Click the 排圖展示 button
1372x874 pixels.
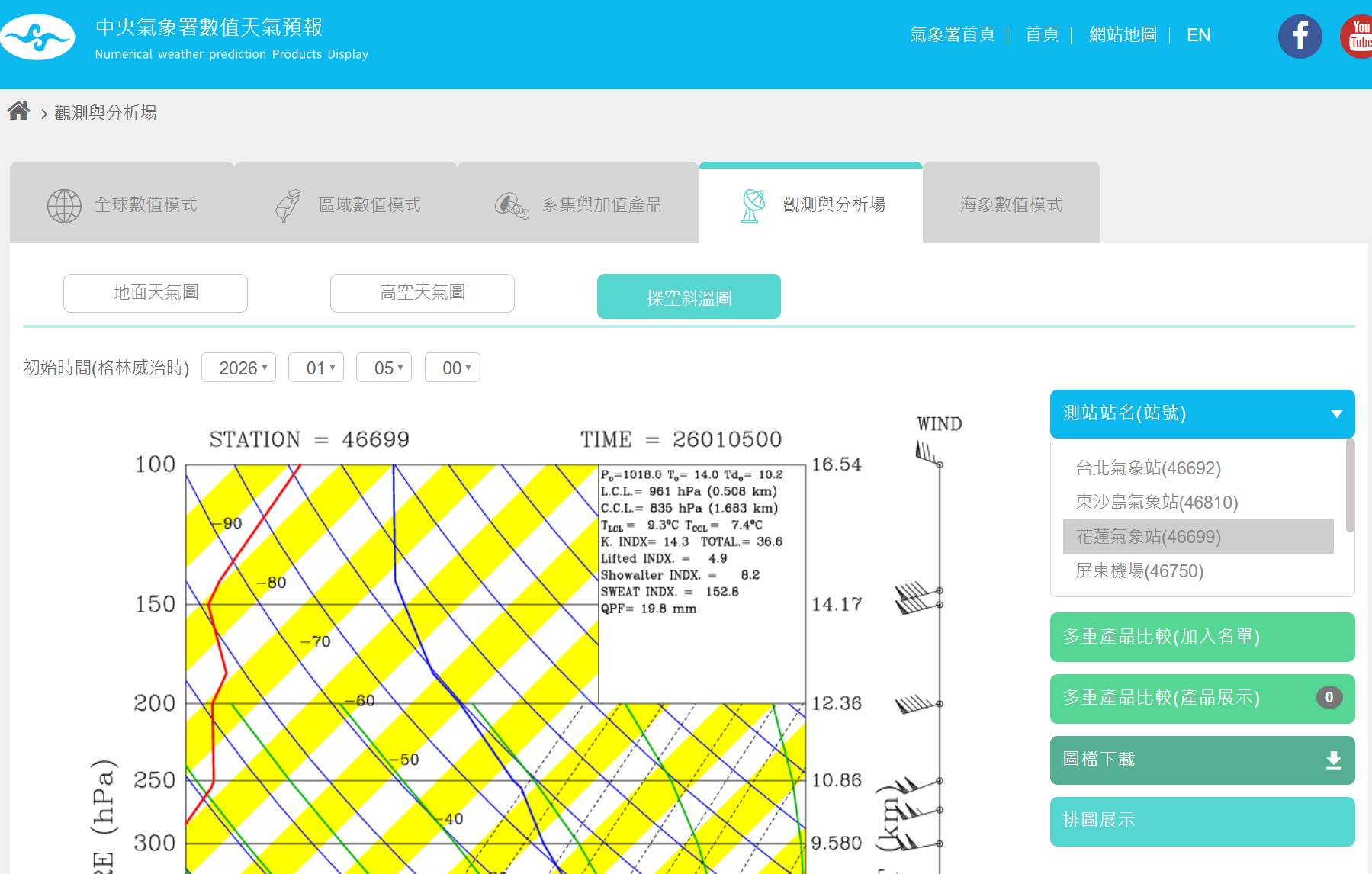click(x=1202, y=821)
